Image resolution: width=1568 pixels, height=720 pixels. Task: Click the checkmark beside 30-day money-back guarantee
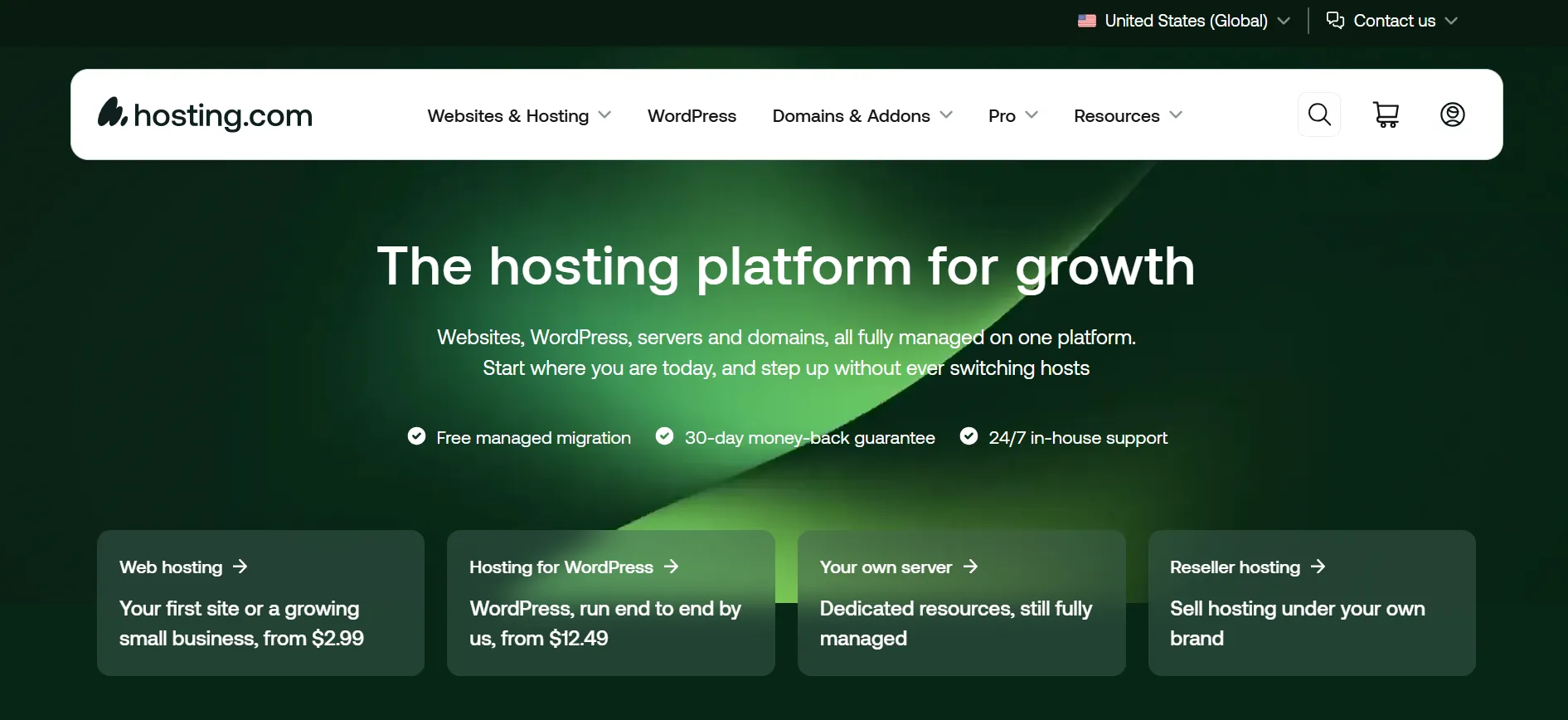[x=664, y=436]
